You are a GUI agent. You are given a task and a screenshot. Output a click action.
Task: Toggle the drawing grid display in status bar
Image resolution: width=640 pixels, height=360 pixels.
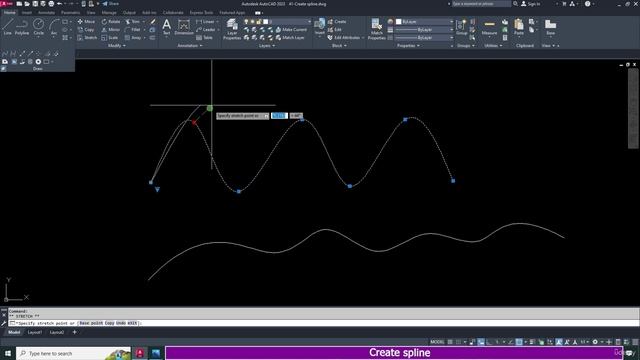450,342
